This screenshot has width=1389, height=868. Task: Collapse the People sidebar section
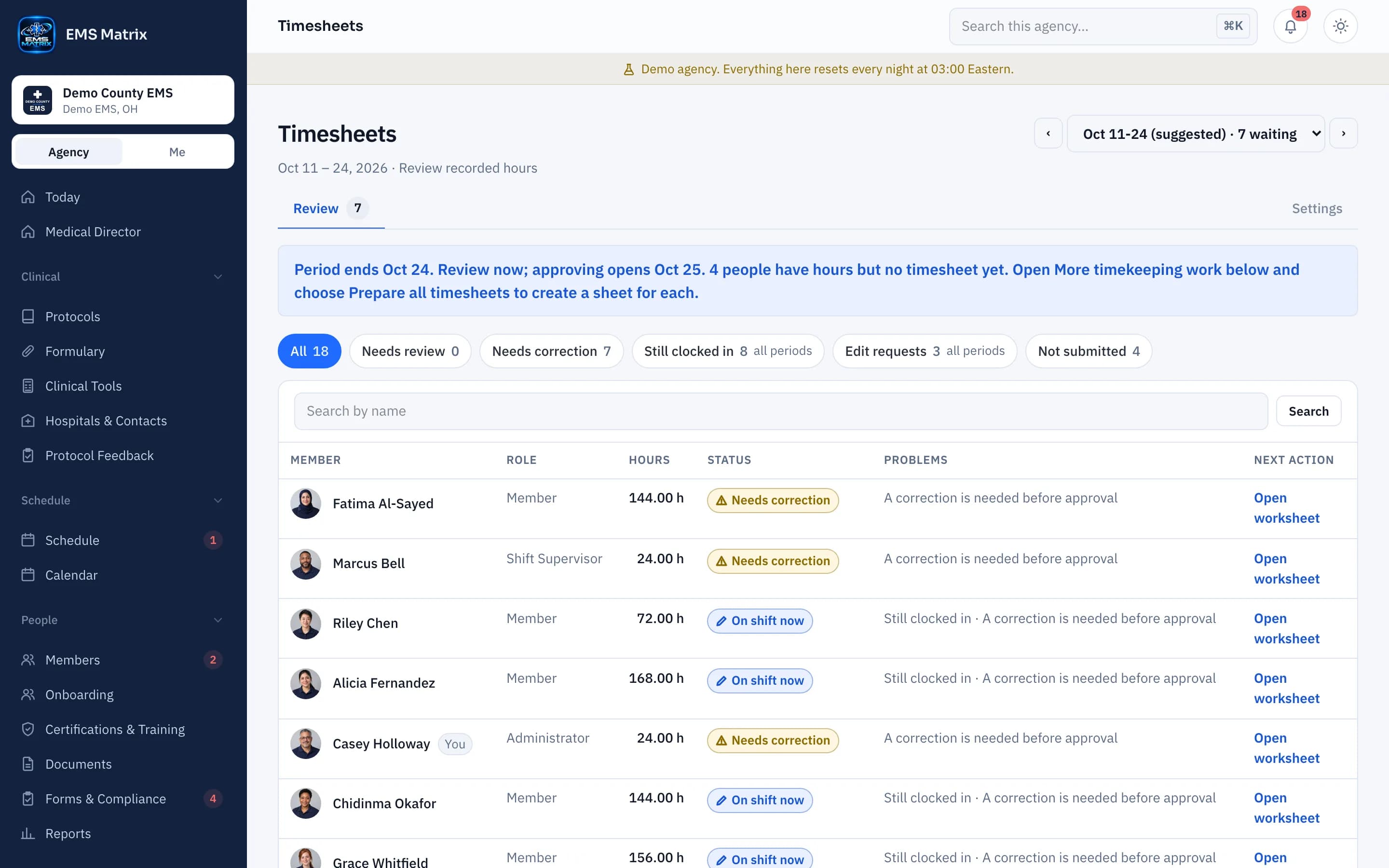click(x=122, y=620)
